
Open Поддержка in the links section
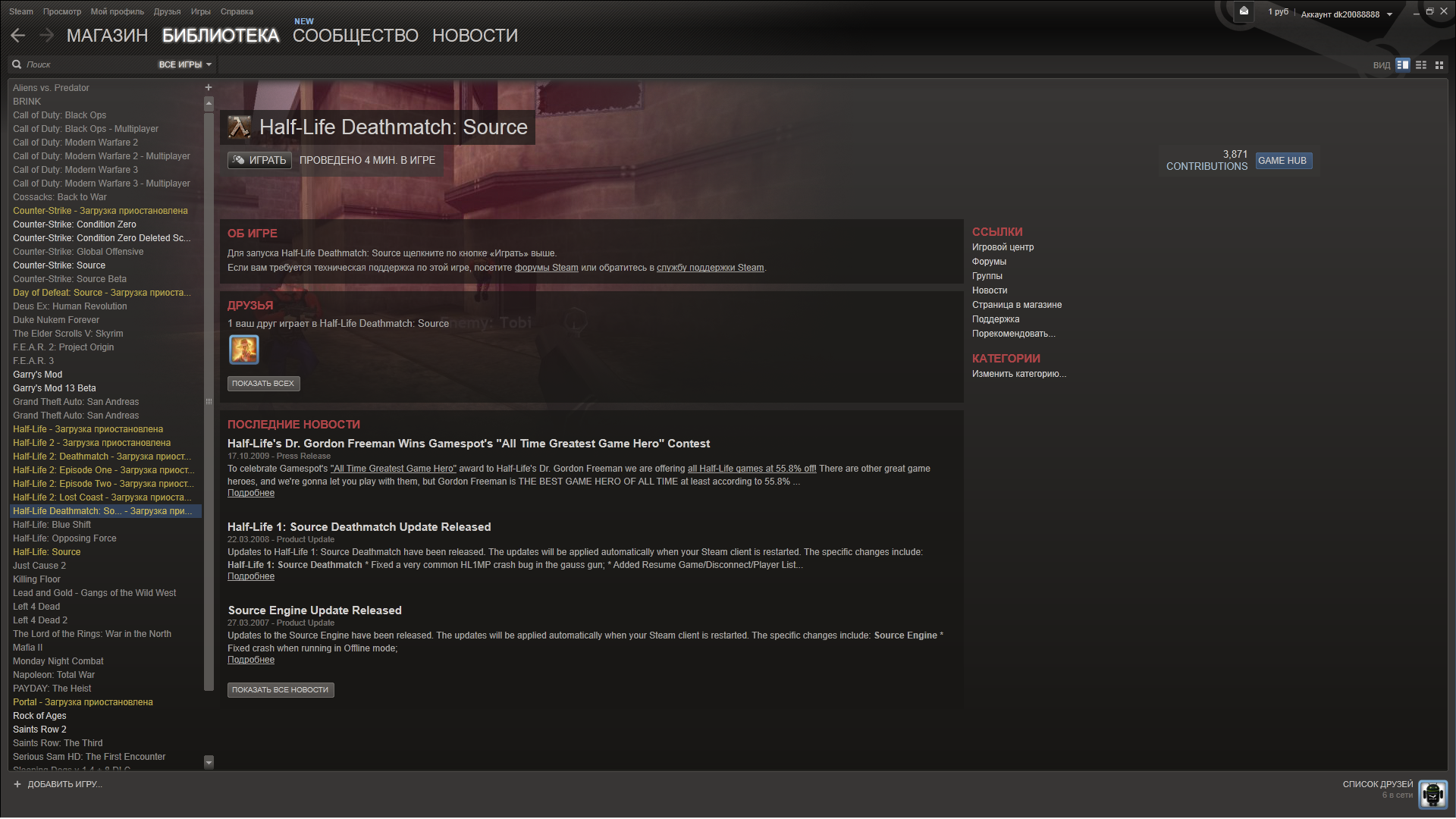pyautogui.click(x=996, y=319)
